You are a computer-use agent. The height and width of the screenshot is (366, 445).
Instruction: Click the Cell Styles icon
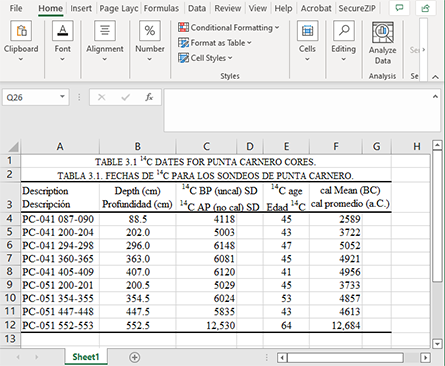pos(183,58)
